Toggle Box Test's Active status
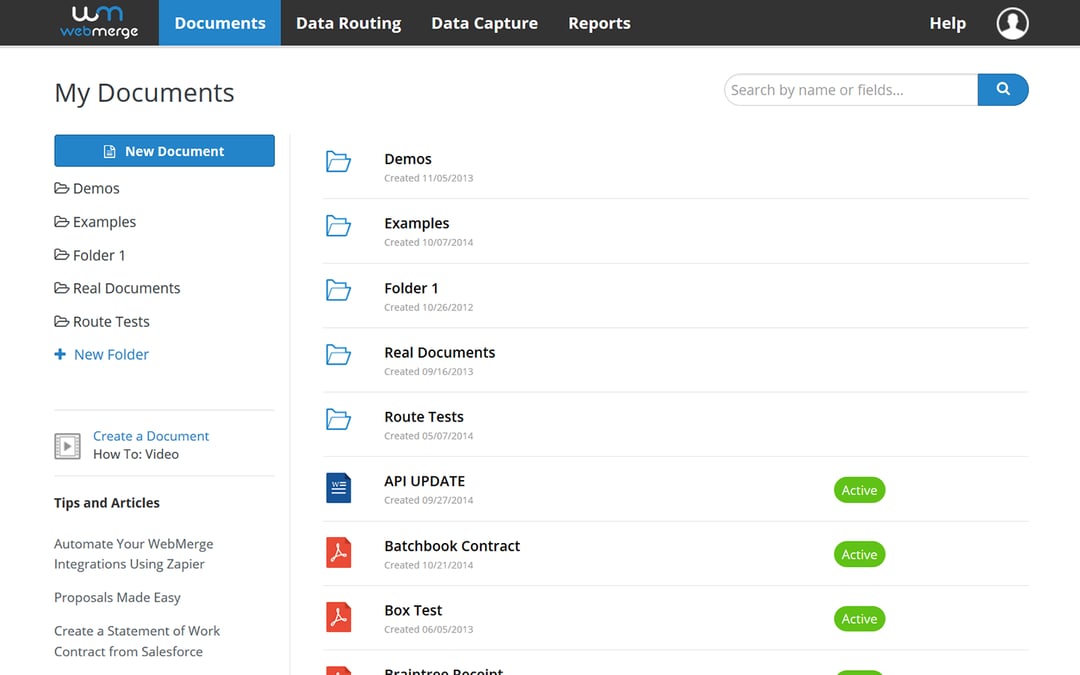Image resolution: width=1080 pixels, height=675 pixels. point(859,619)
